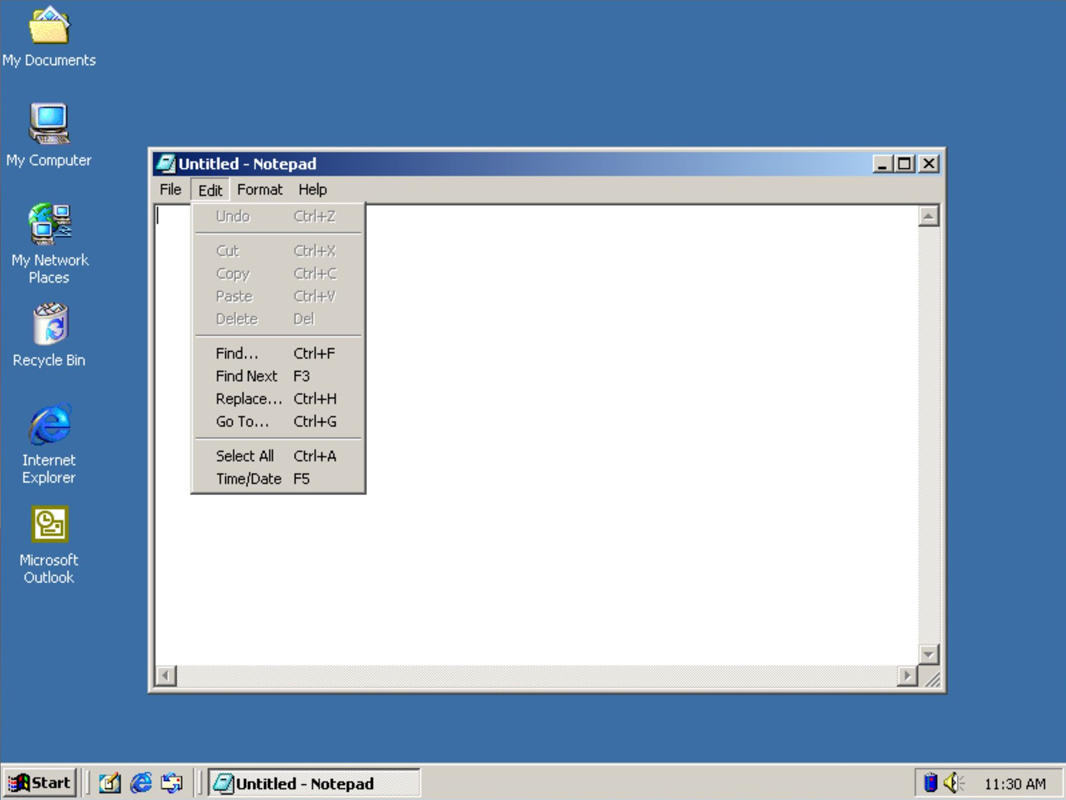This screenshot has width=1066, height=800.
Task: Click the Notepad window resize grip
Action: pyautogui.click(x=931, y=678)
